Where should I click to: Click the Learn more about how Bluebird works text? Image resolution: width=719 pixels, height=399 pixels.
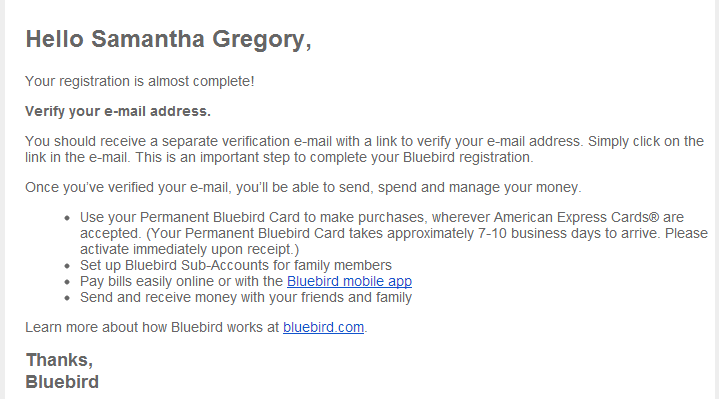[152, 327]
